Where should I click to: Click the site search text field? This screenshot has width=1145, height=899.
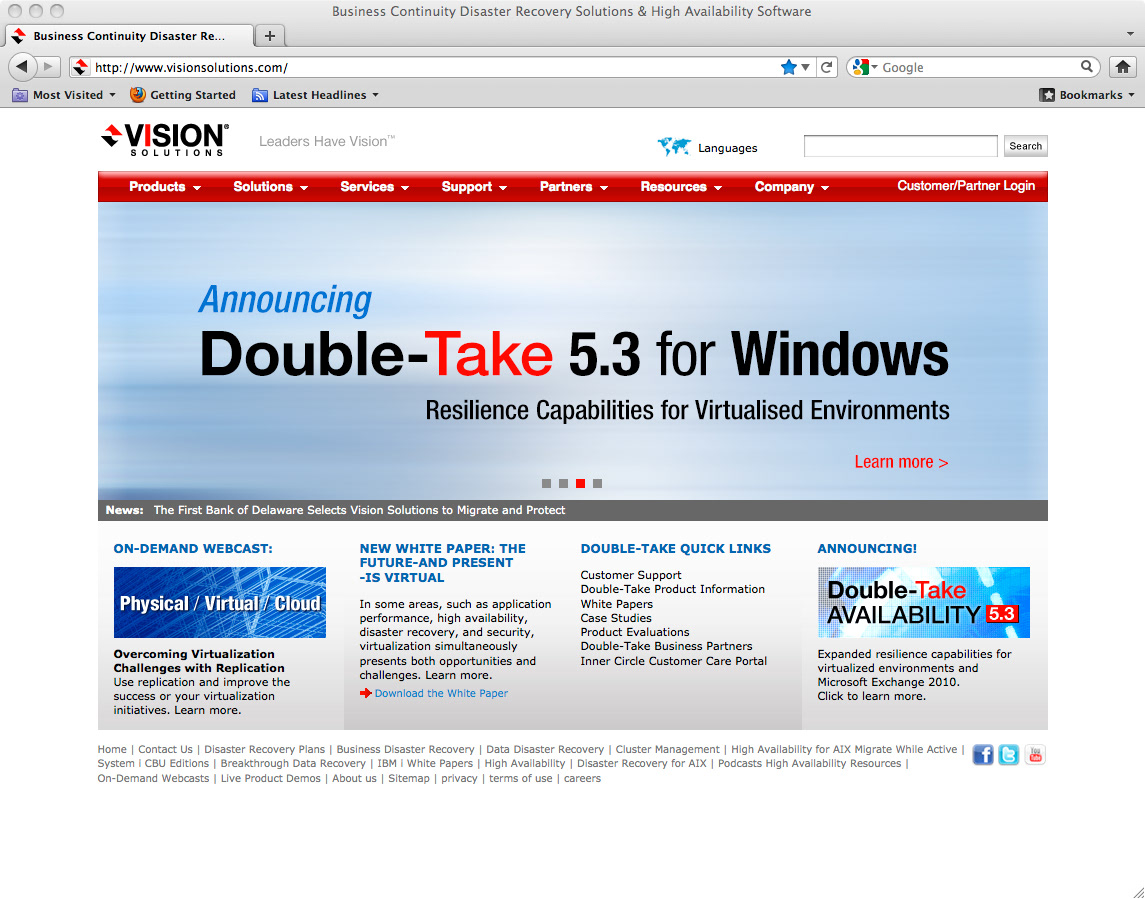[900, 146]
